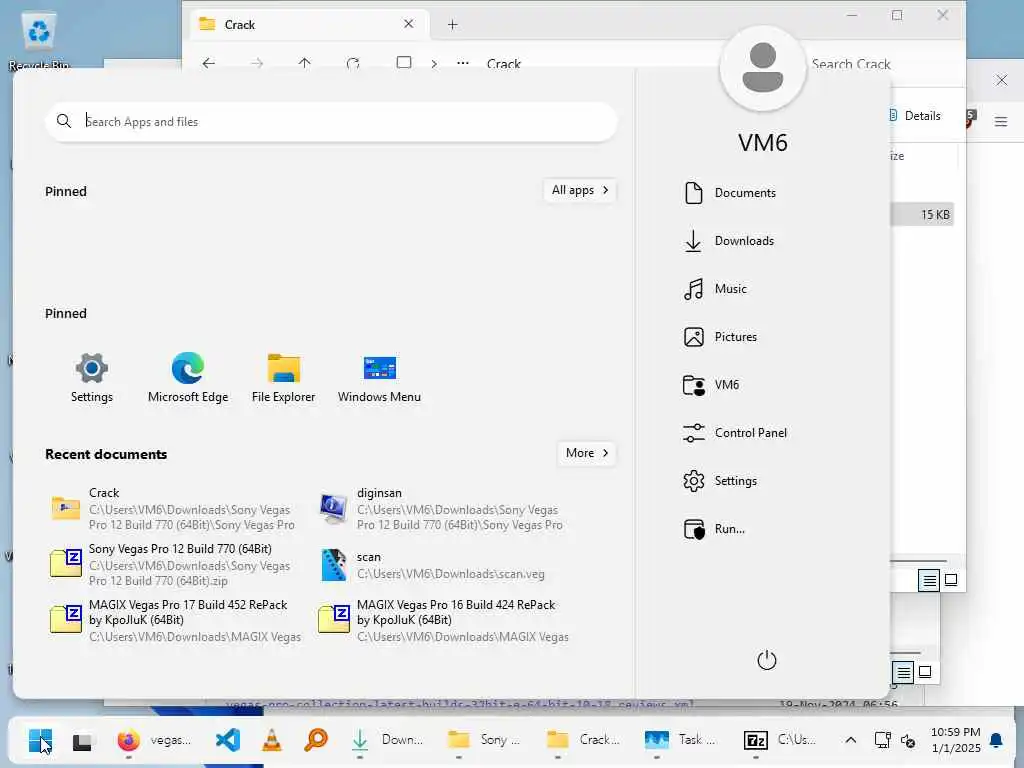Open VLC media player from taskbar
Viewport: 1024px width, 768px height.
point(272,741)
